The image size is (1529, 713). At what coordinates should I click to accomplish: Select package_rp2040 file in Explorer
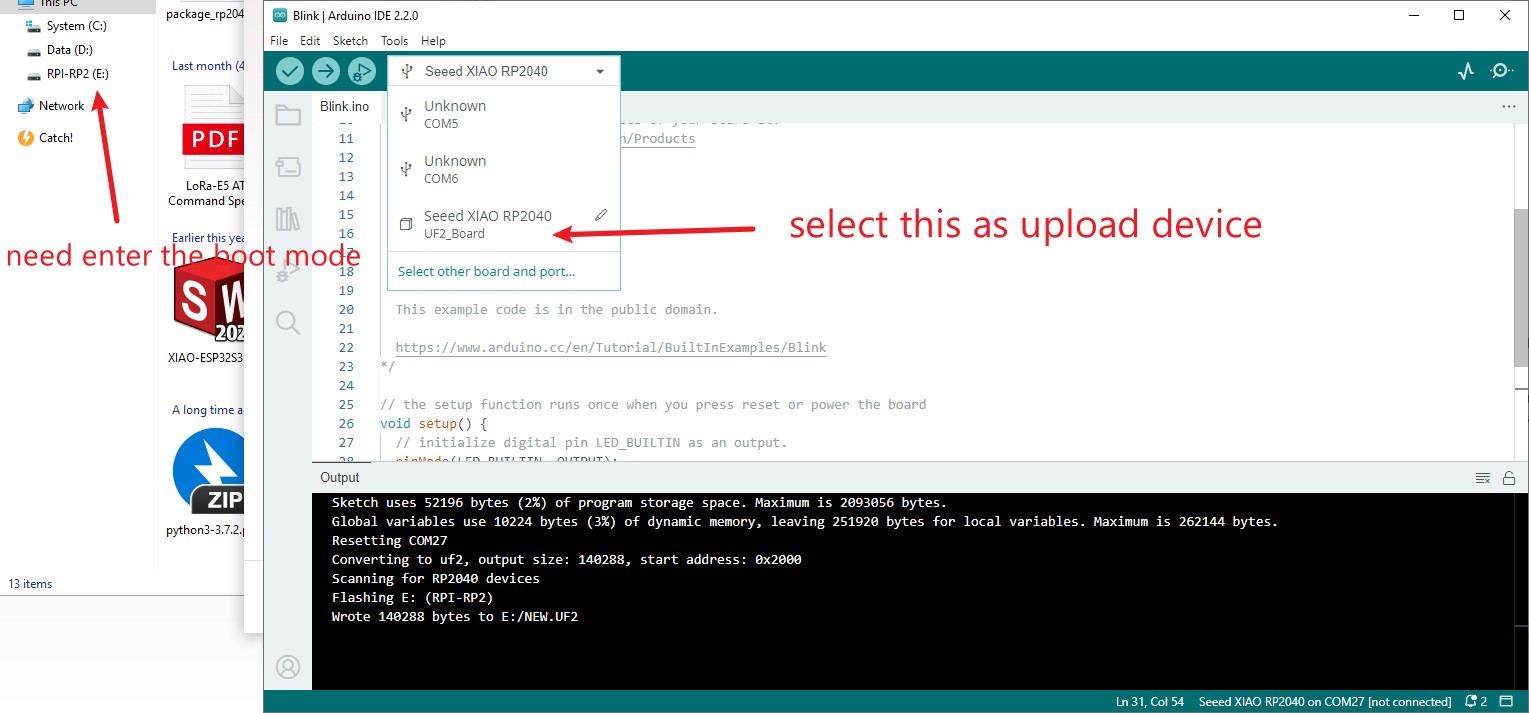coord(205,14)
